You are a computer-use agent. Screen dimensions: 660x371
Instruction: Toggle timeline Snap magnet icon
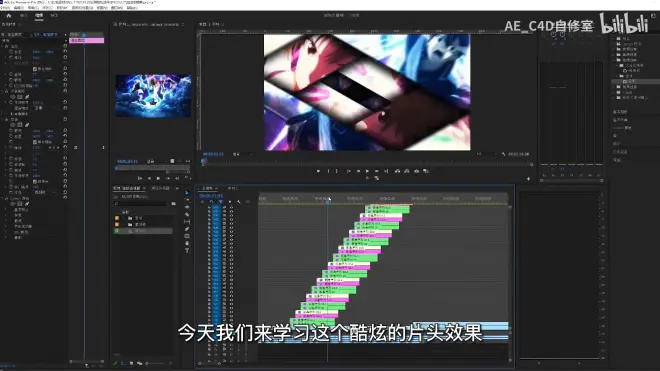pos(211,202)
